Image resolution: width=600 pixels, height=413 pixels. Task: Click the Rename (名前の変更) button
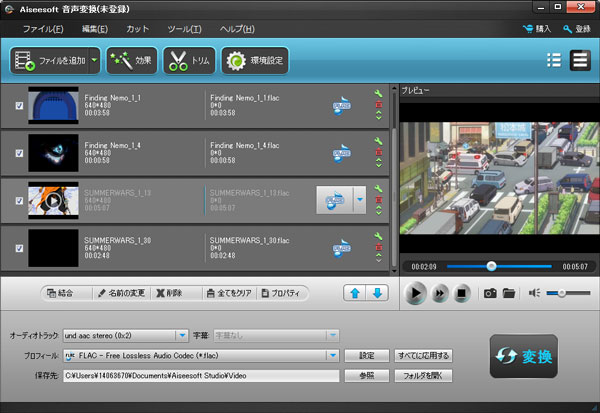pyautogui.click(x=121, y=293)
